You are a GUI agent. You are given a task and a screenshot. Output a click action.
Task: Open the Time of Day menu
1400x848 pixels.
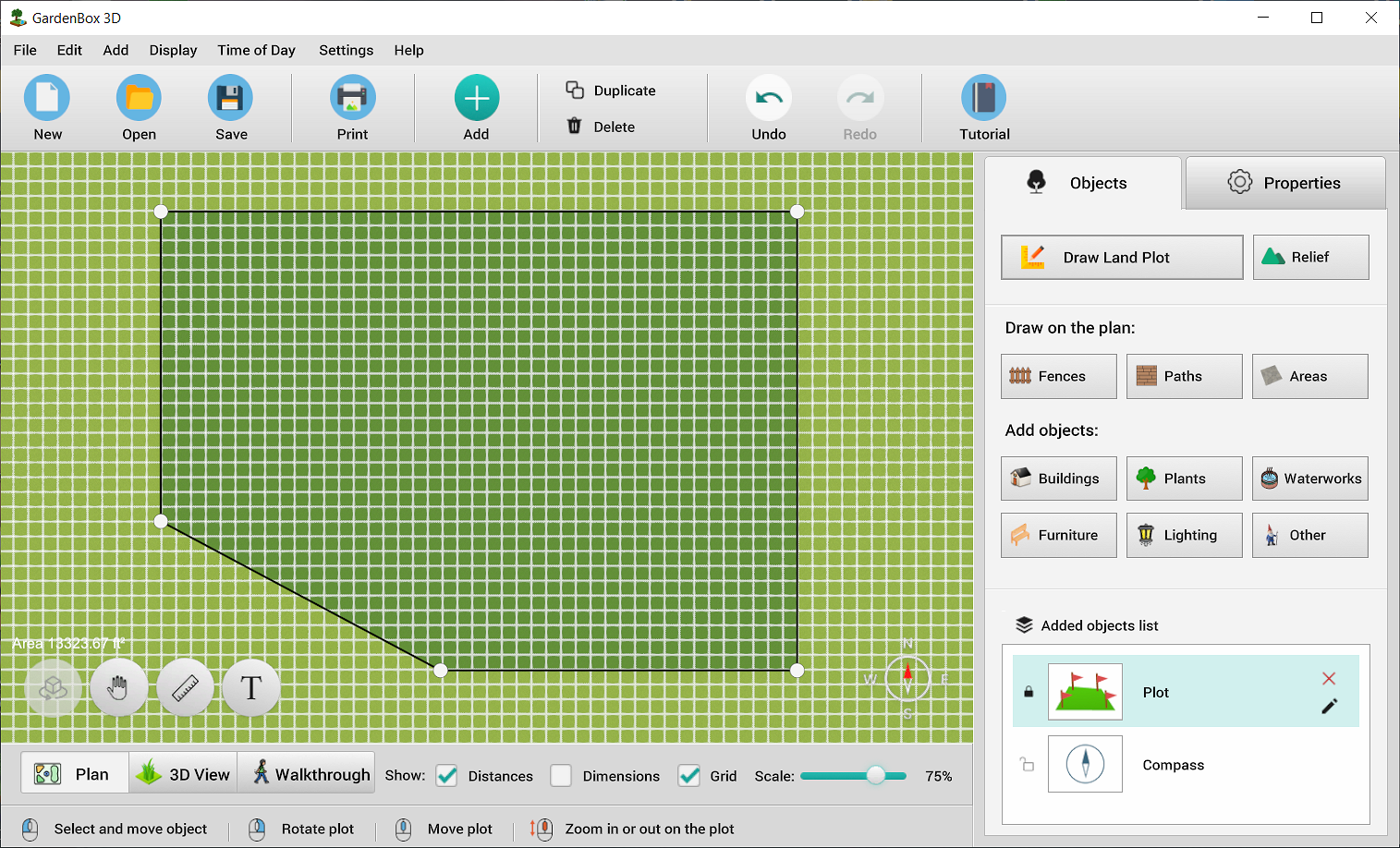pyautogui.click(x=256, y=50)
